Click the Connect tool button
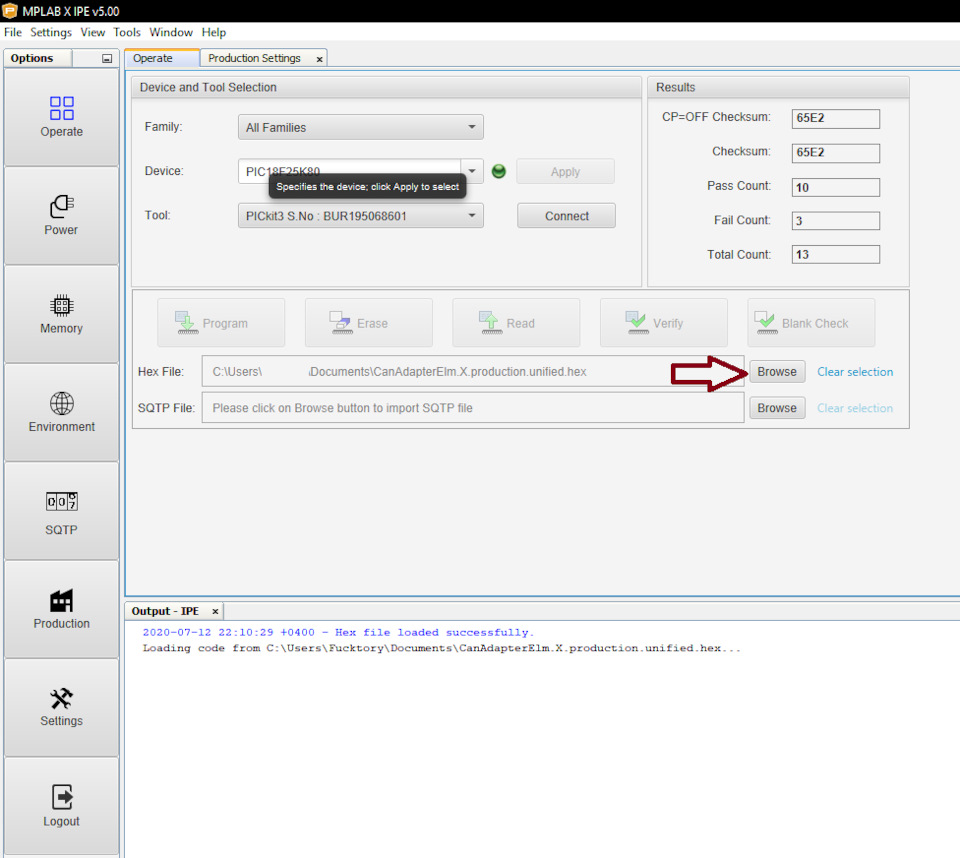The width and height of the screenshot is (960, 858). click(x=566, y=216)
